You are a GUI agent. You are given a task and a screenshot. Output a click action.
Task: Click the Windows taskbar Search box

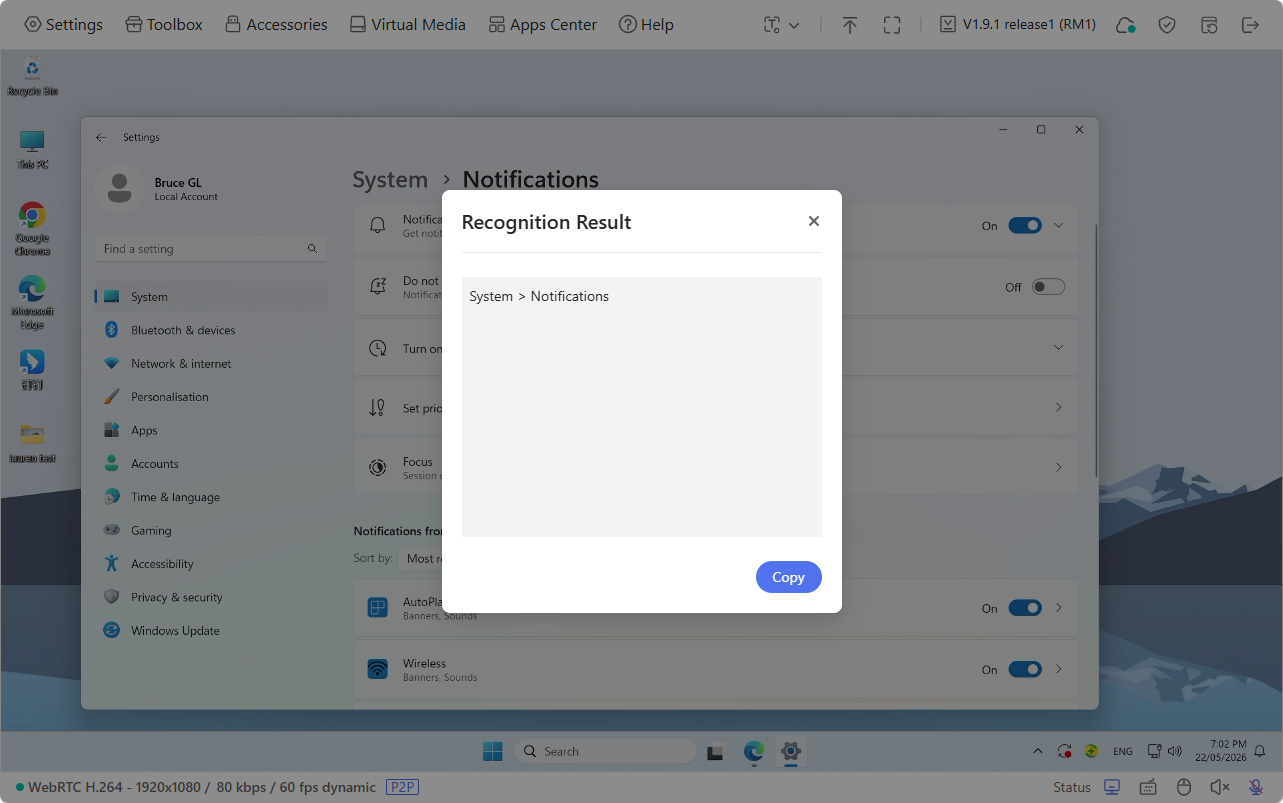[605, 751]
